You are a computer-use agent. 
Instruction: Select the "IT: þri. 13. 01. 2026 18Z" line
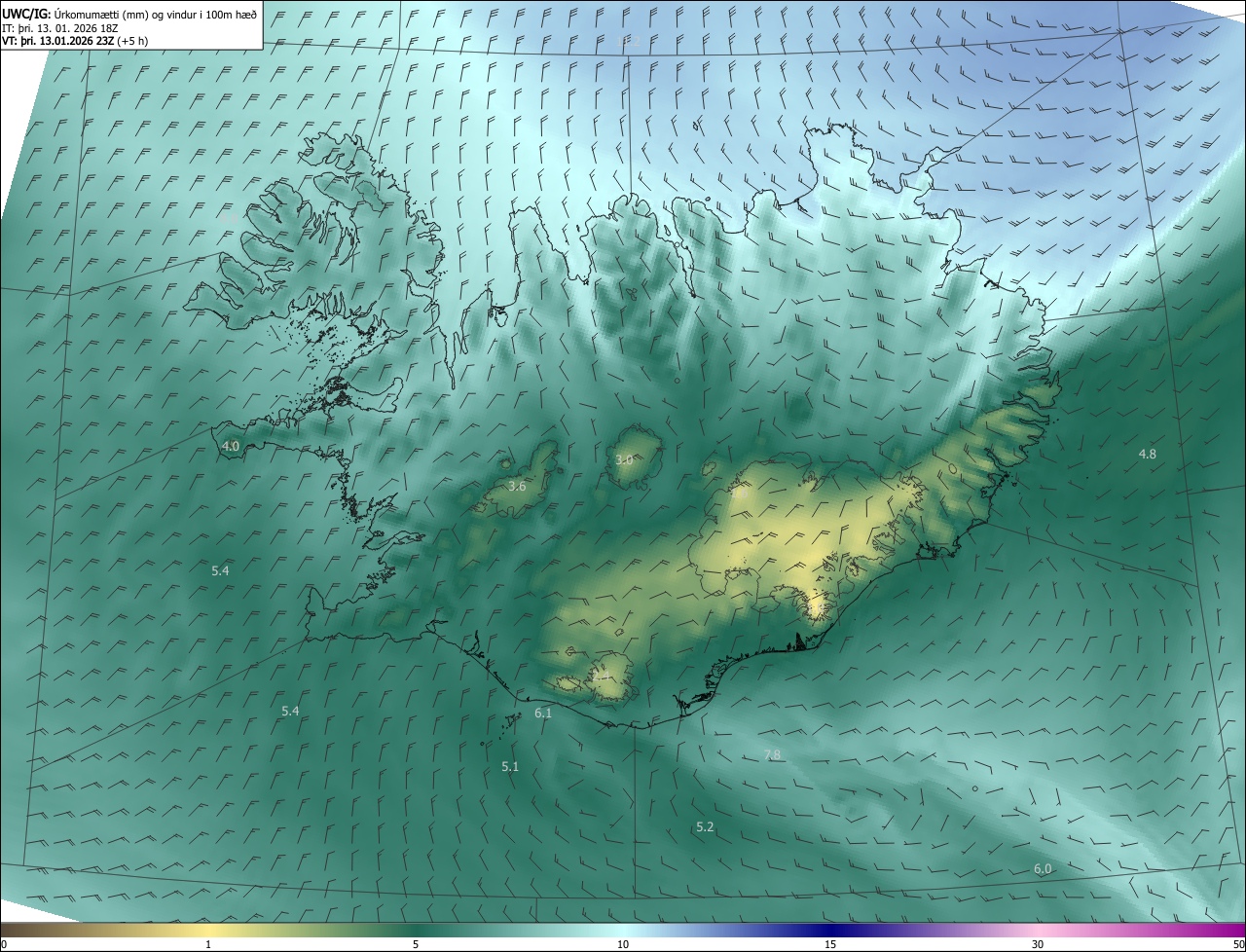60,27
